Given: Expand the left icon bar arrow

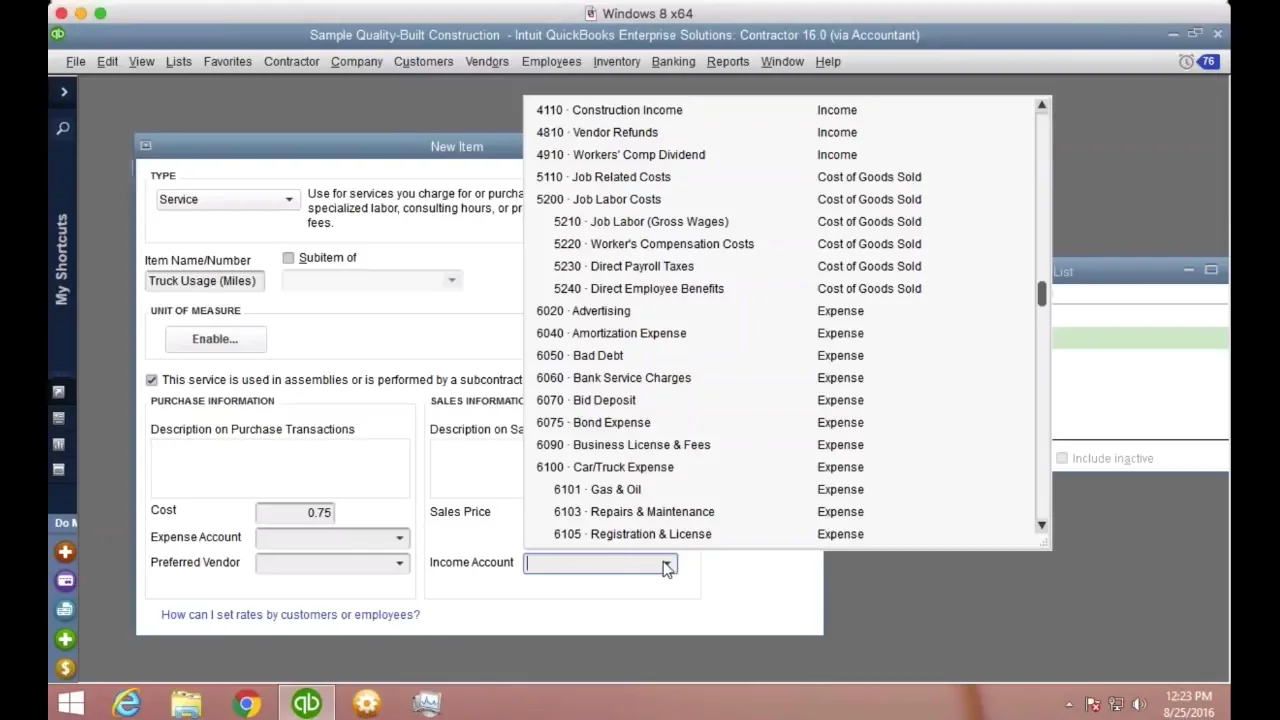Looking at the screenshot, I should [64, 92].
